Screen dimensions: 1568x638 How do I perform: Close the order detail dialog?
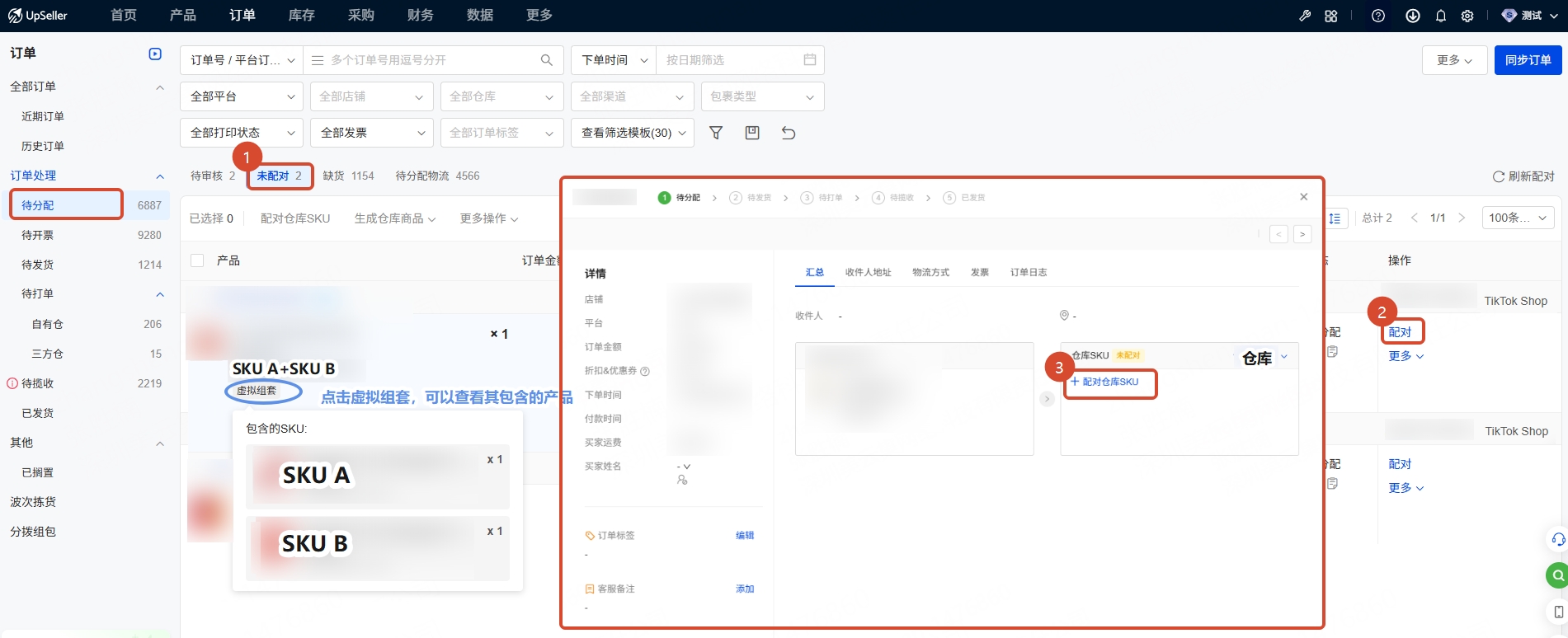pos(1304,197)
